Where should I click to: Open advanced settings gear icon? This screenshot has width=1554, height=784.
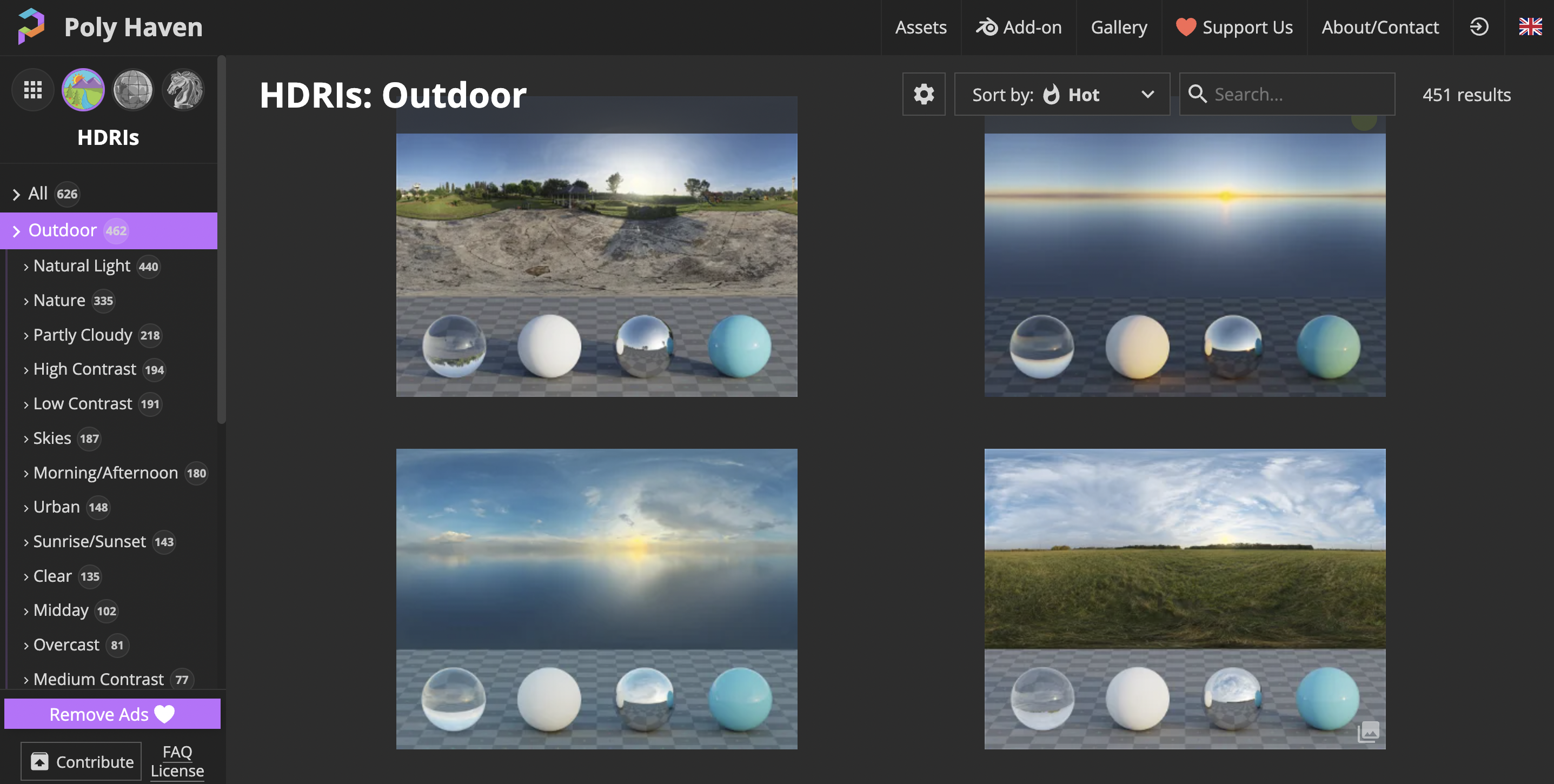(924, 94)
